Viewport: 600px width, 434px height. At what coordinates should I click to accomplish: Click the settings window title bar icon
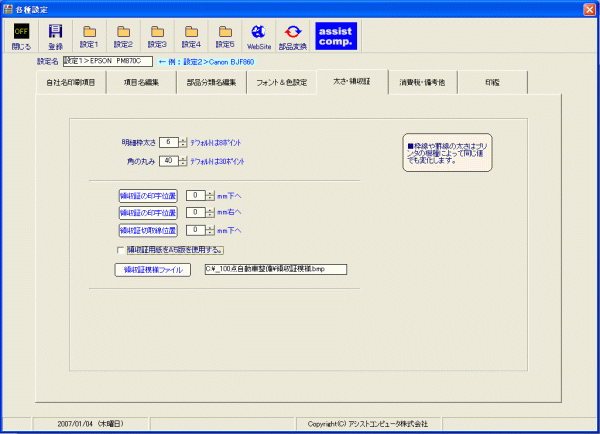tap(8, 9)
